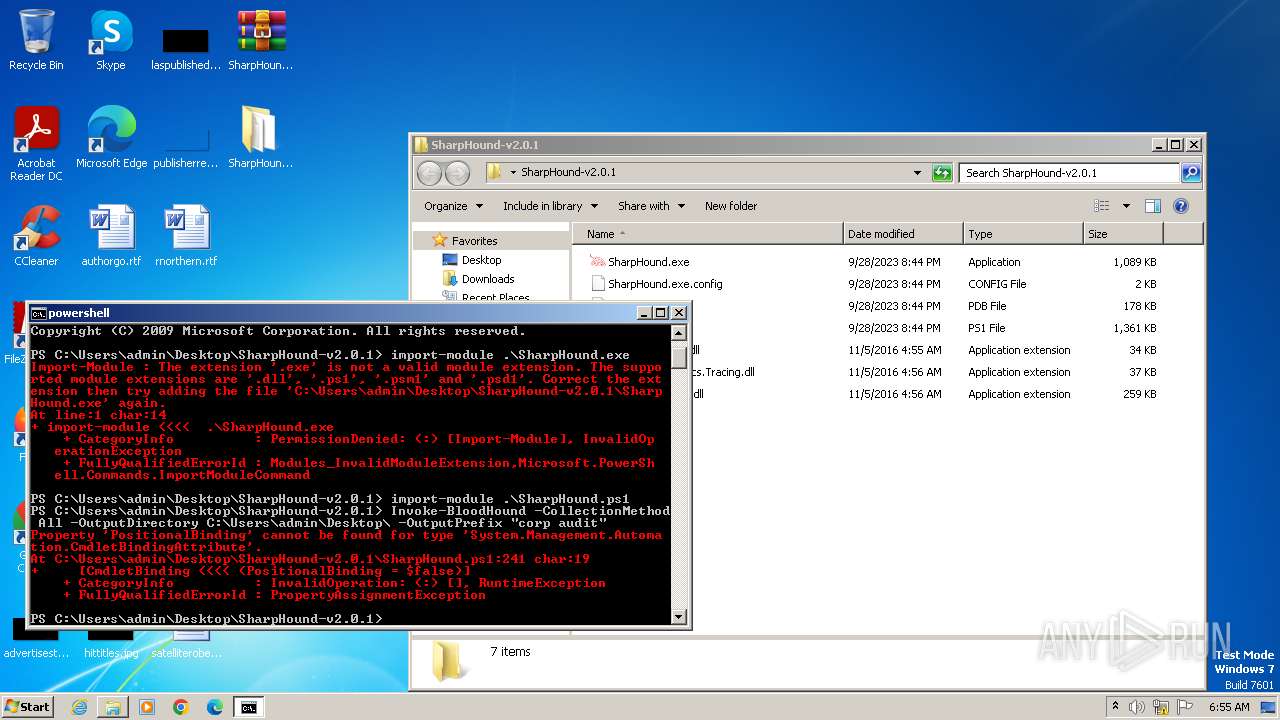Select the SharpHound folder on desktop

pos(260,138)
